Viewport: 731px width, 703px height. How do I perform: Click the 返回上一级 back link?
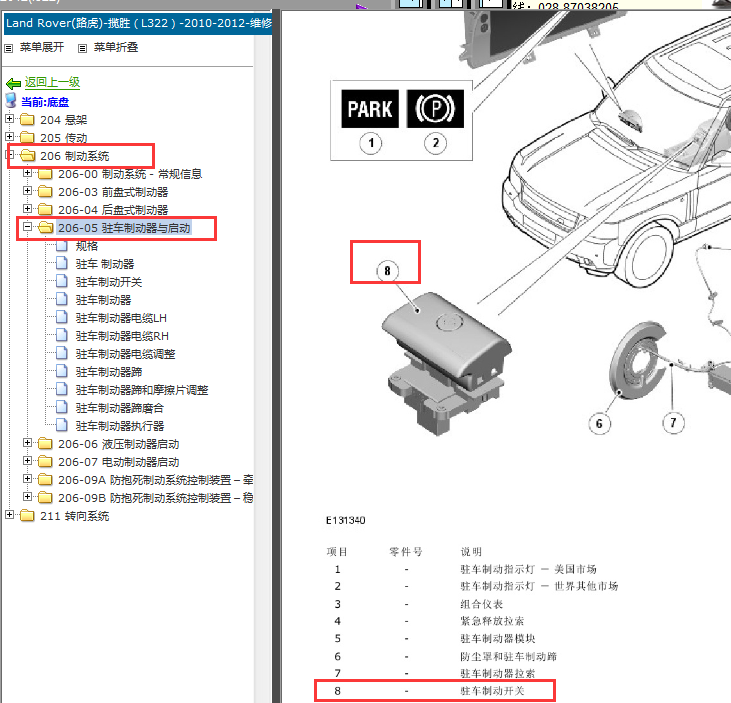[52, 83]
